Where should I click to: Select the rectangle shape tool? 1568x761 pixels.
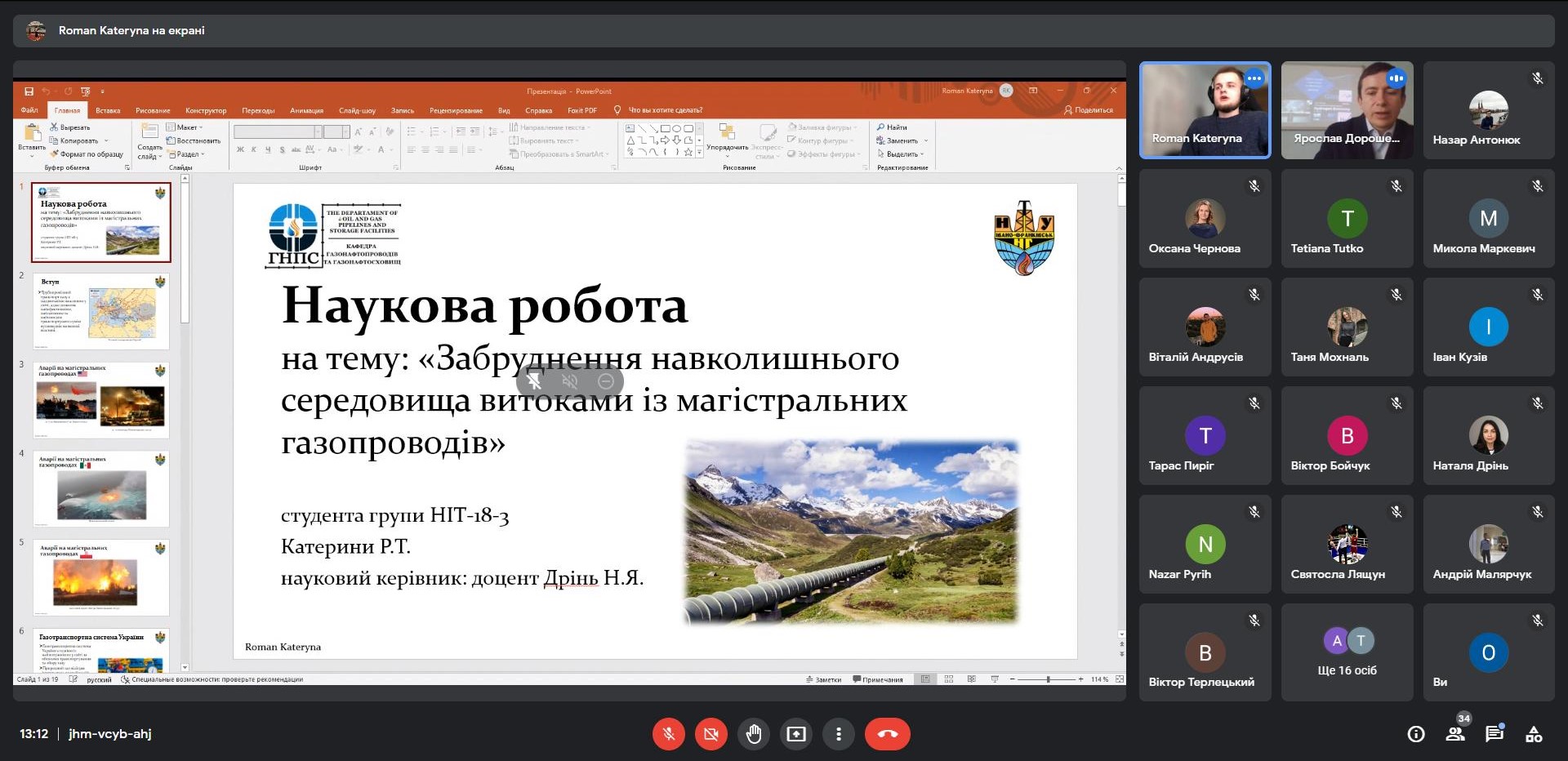(665, 129)
